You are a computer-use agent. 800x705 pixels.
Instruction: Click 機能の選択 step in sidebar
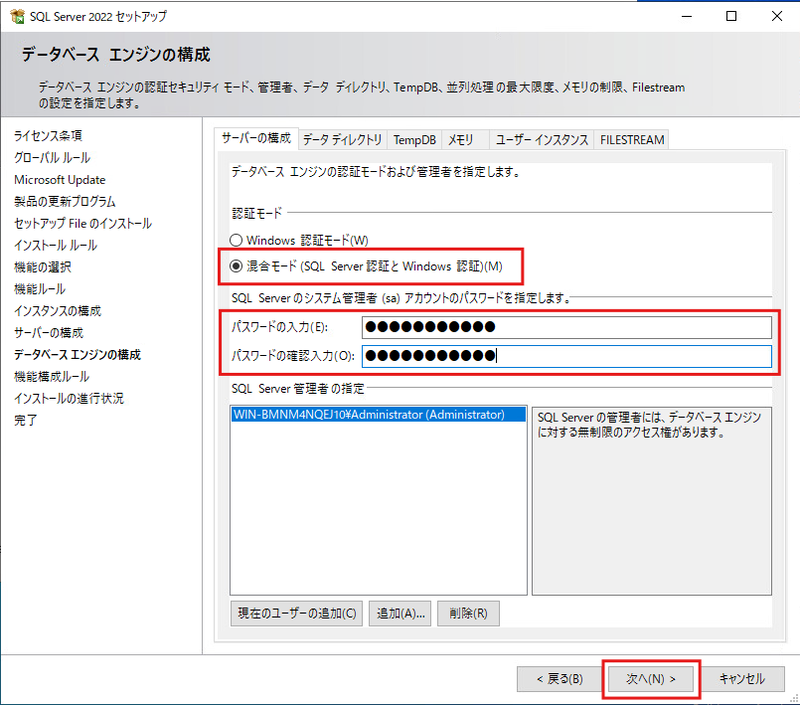coord(42,267)
